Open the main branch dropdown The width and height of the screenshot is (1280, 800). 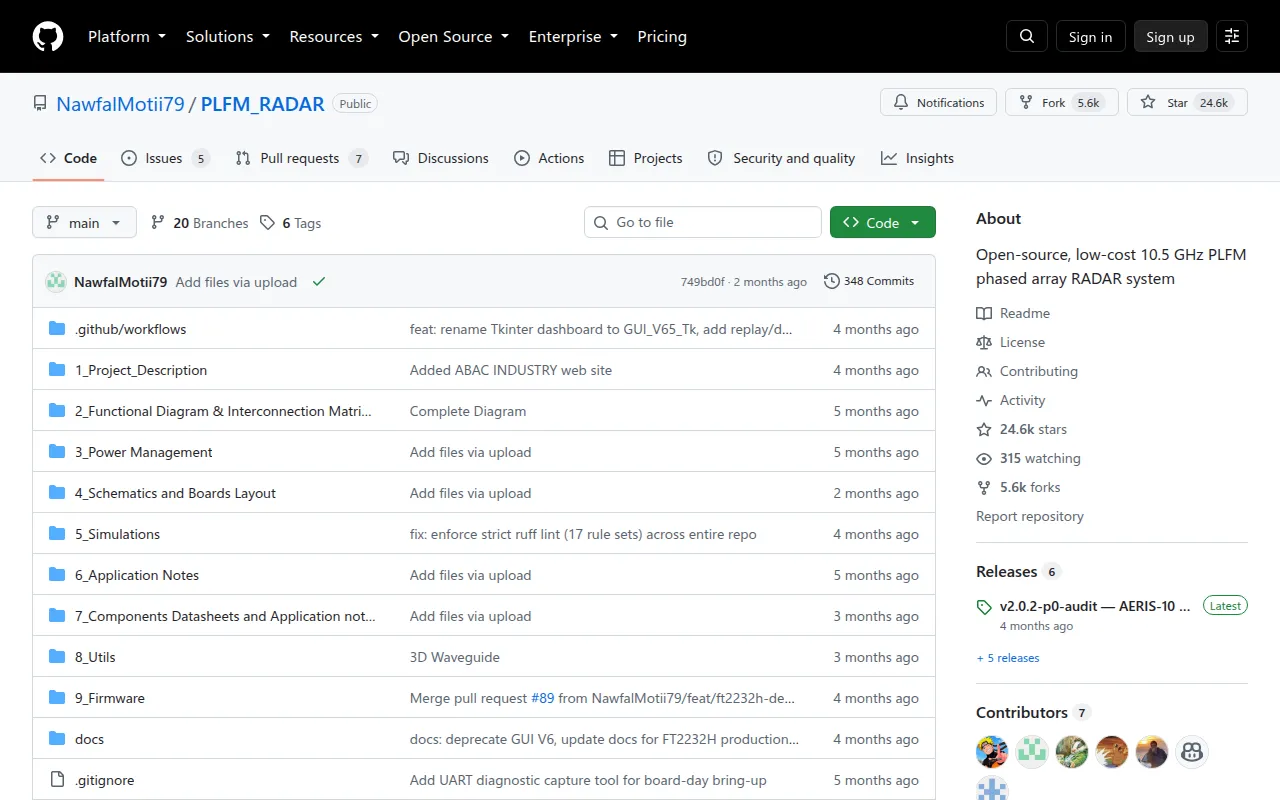pyautogui.click(x=84, y=223)
